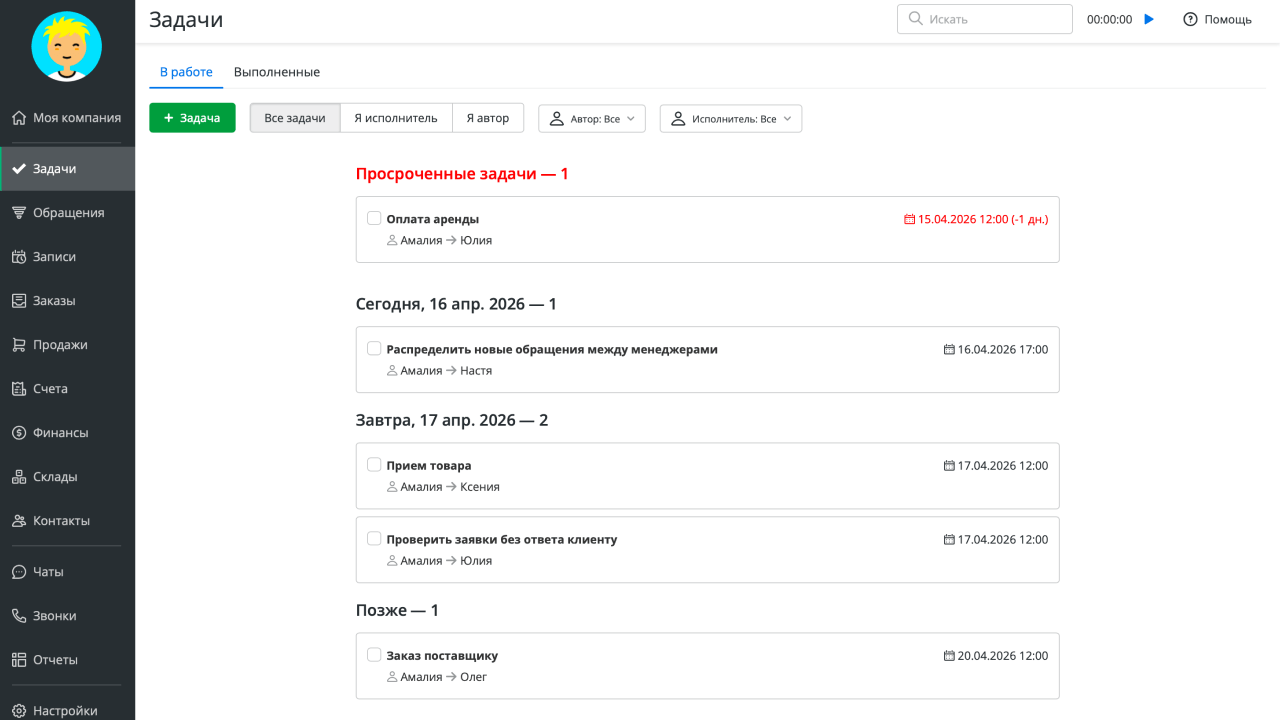Open the Записи section

pos(54,256)
